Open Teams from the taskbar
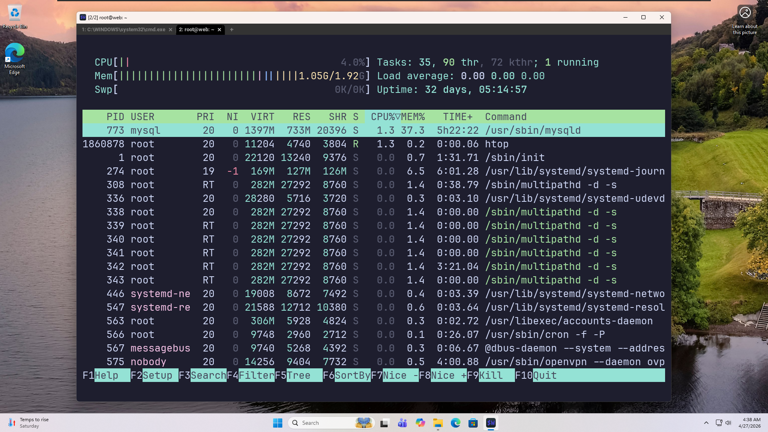The width and height of the screenshot is (768, 432). (402, 423)
